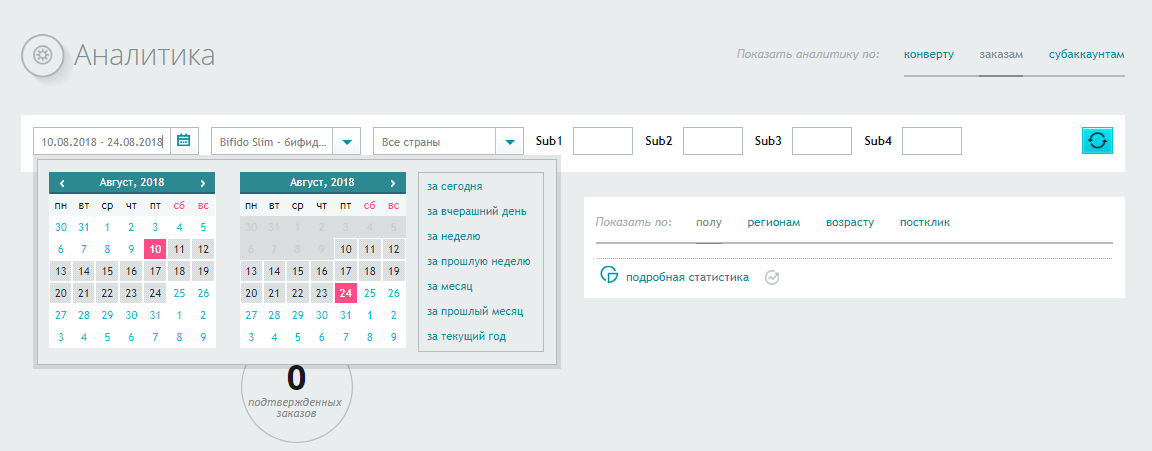Click the pie chart detailed statistics icon
1152x451 pixels.
(608, 276)
